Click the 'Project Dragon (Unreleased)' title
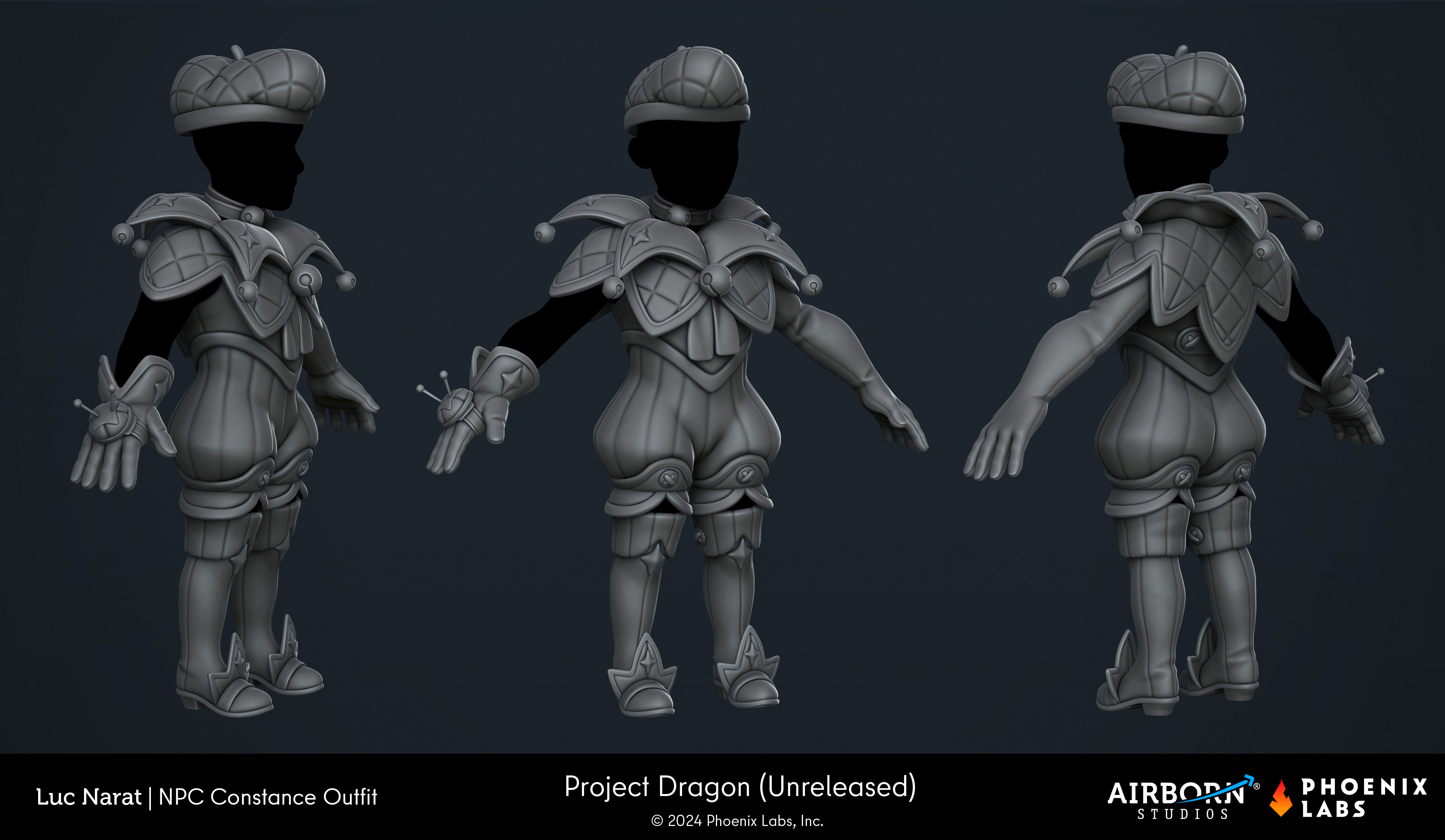This screenshot has height=840, width=1445. point(740,787)
